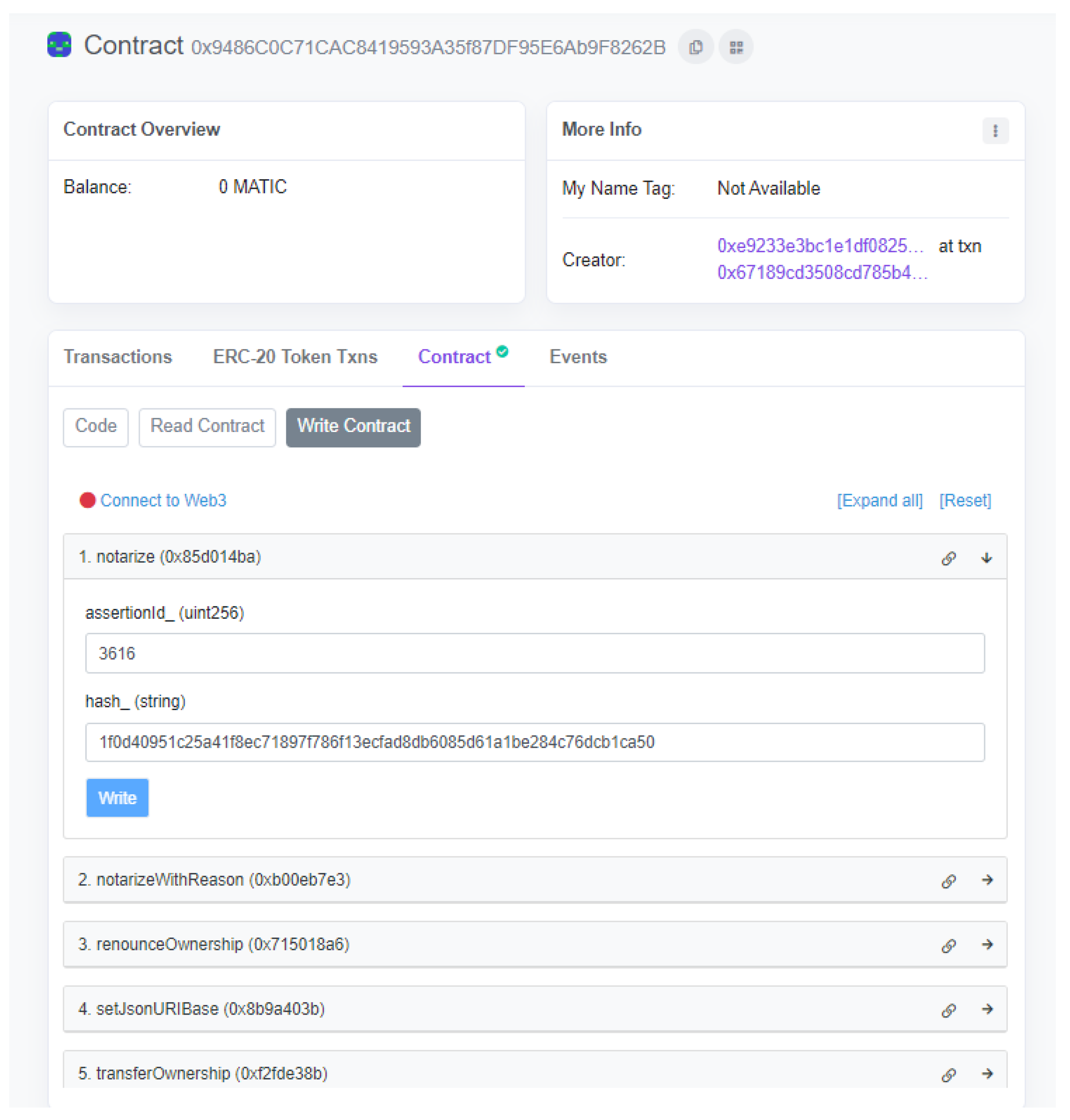Copy the contract address to clipboard
Screen dimensions: 1070x1120
[695, 47]
